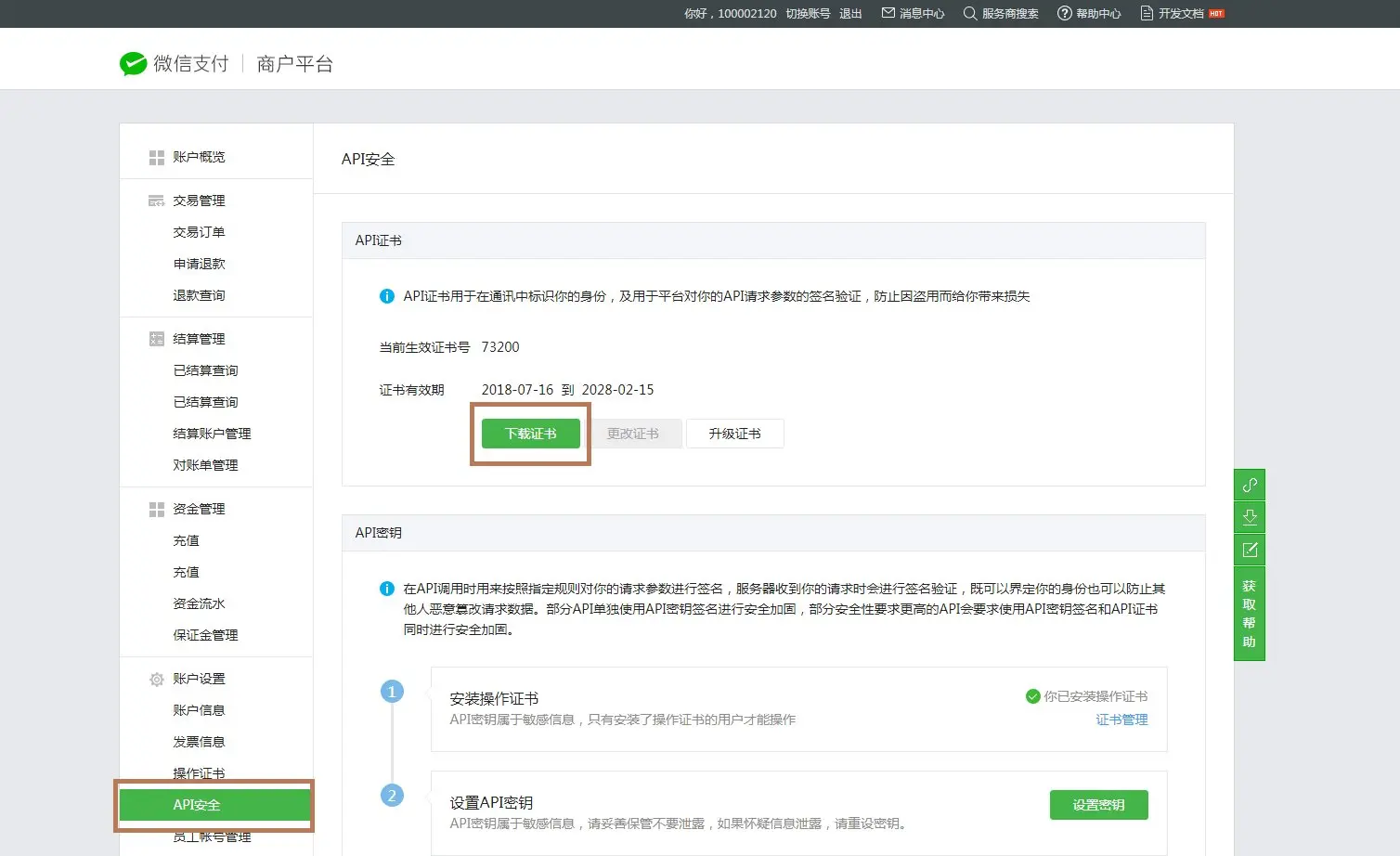Click the WeChat Pay logo
Viewport: 1400px width, 856px height.
[x=133, y=63]
